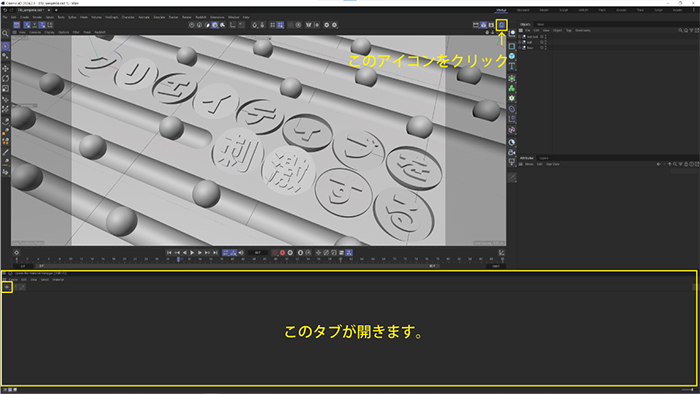Toggle the timeline sound speaker icon
This screenshot has width=700, height=394.
242,253
